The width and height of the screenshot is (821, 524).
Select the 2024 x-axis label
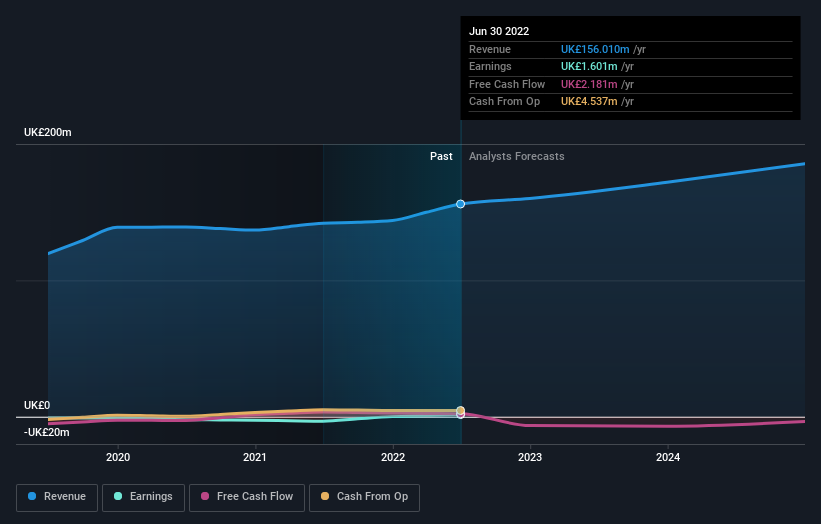coord(668,457)
